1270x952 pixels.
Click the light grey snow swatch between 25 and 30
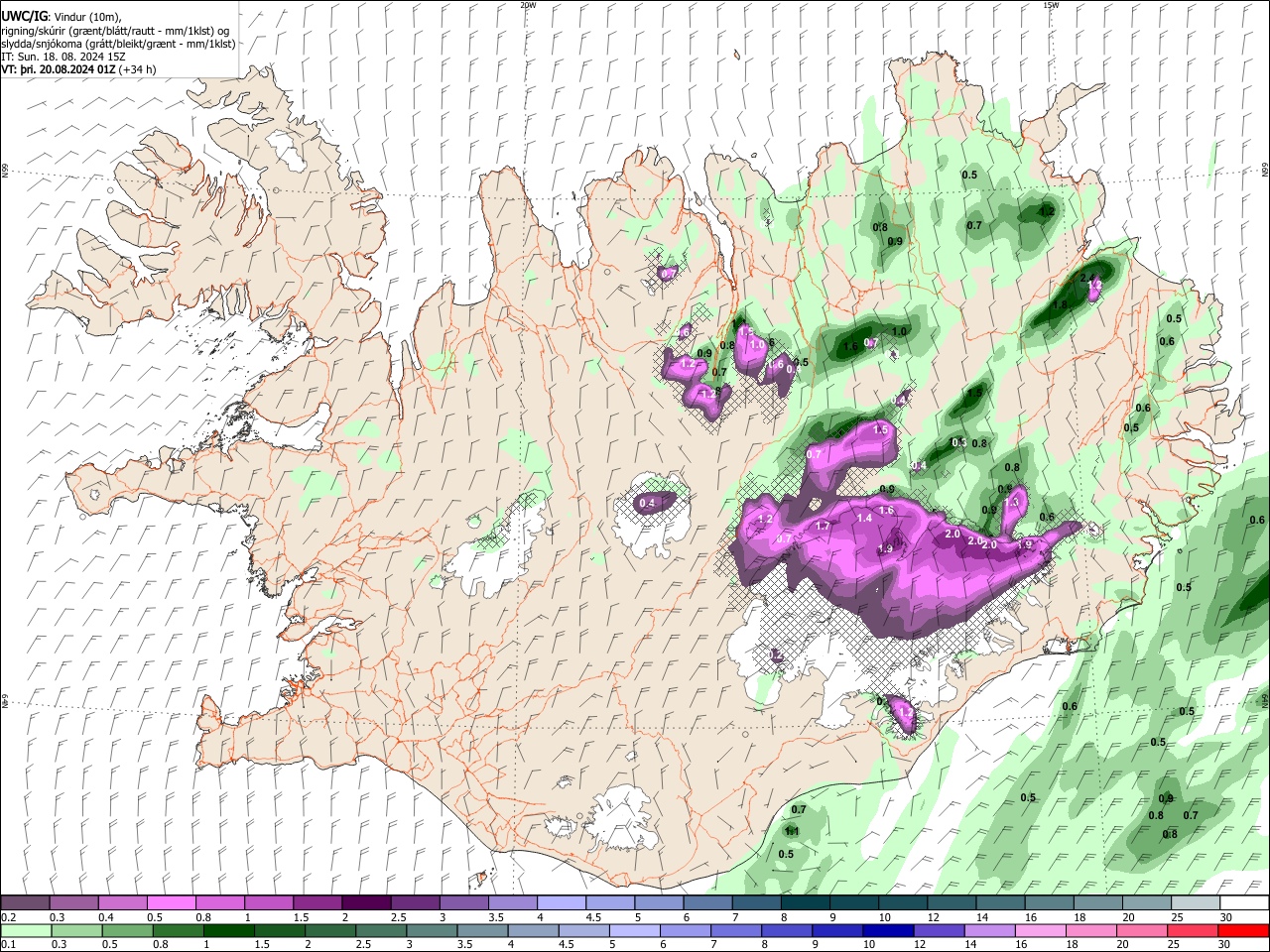1195,902
